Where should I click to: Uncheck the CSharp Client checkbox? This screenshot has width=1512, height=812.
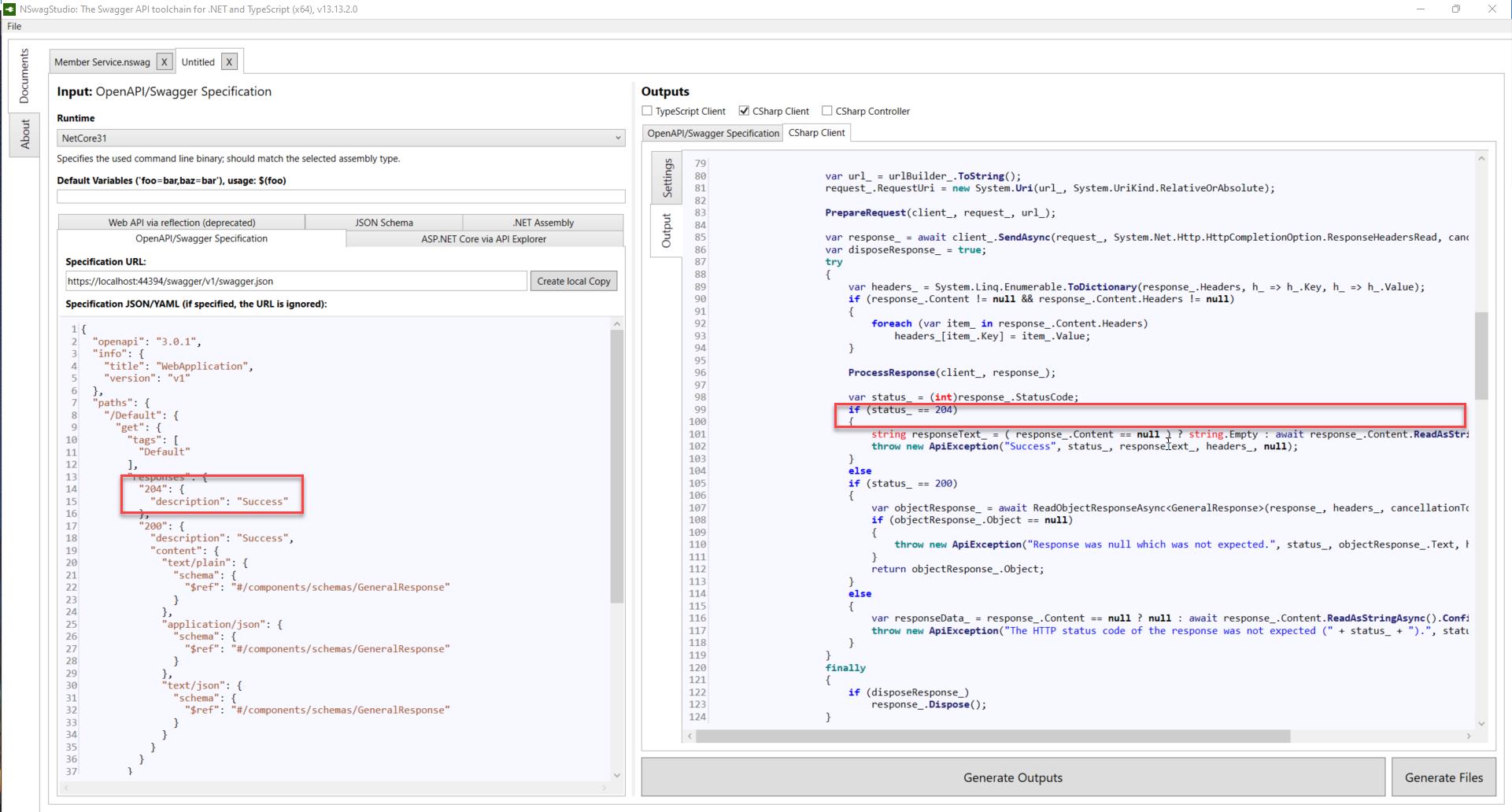(x=744, y=111)
